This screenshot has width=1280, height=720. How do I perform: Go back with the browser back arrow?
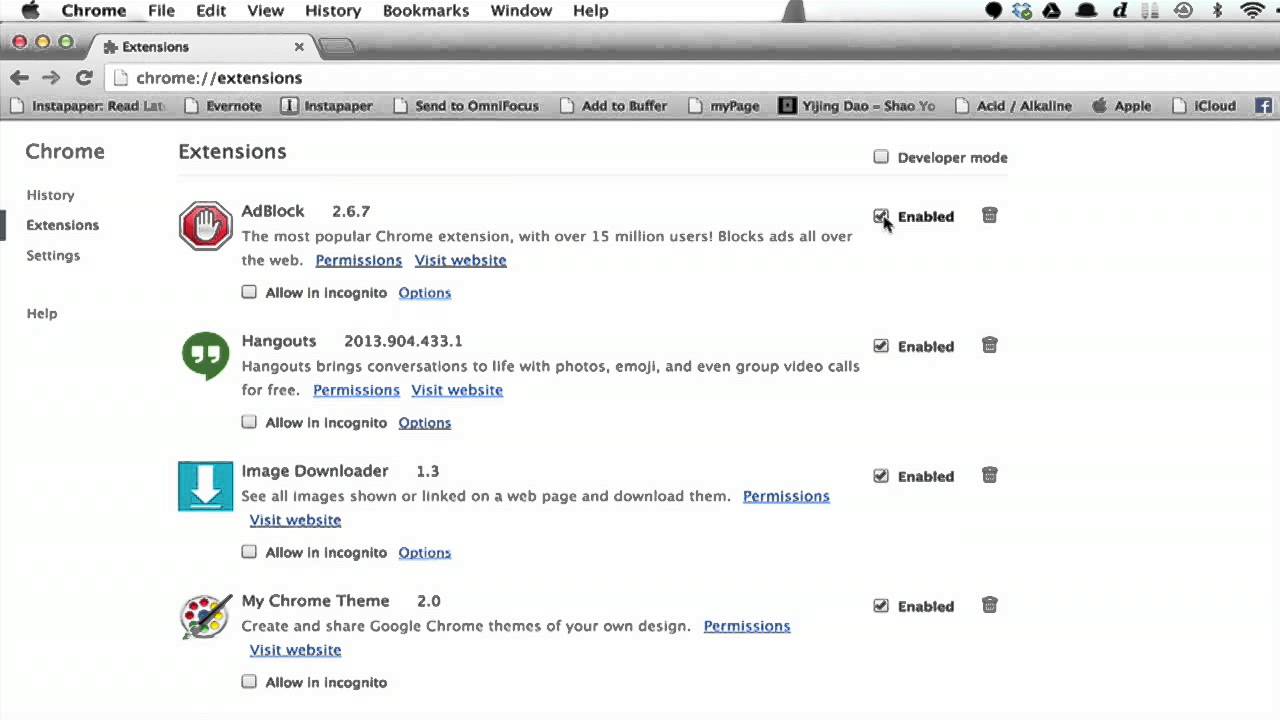point(19,77)
